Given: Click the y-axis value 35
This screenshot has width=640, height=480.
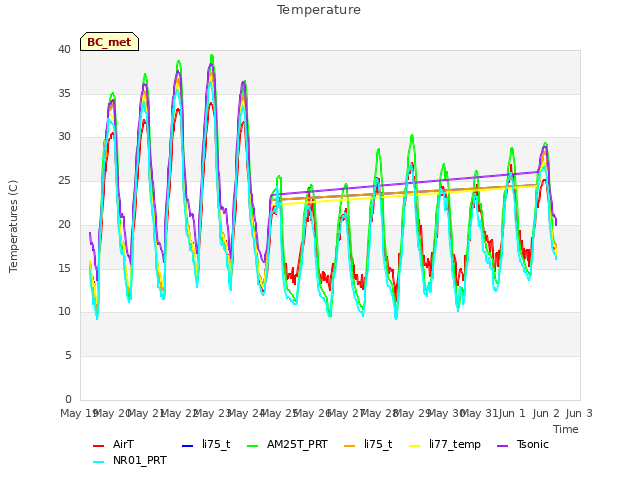Looking at the screenshot, I should tap(64, 93).
